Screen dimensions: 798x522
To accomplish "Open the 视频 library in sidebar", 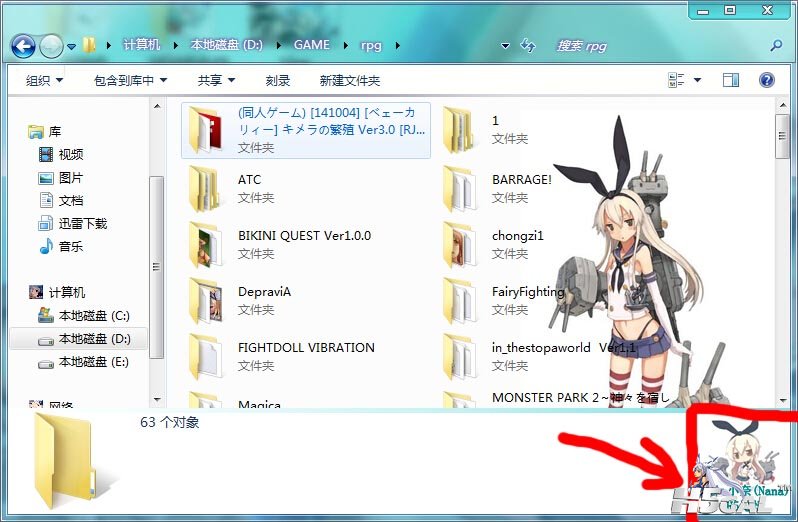I will [70, 154].
